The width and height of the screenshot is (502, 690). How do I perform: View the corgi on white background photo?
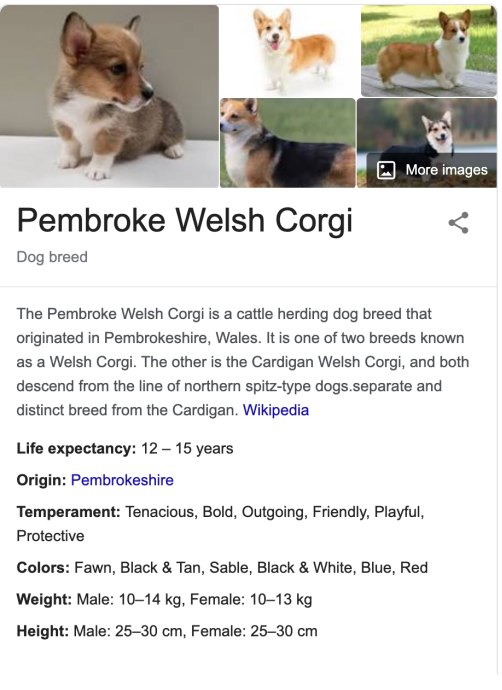289,51
